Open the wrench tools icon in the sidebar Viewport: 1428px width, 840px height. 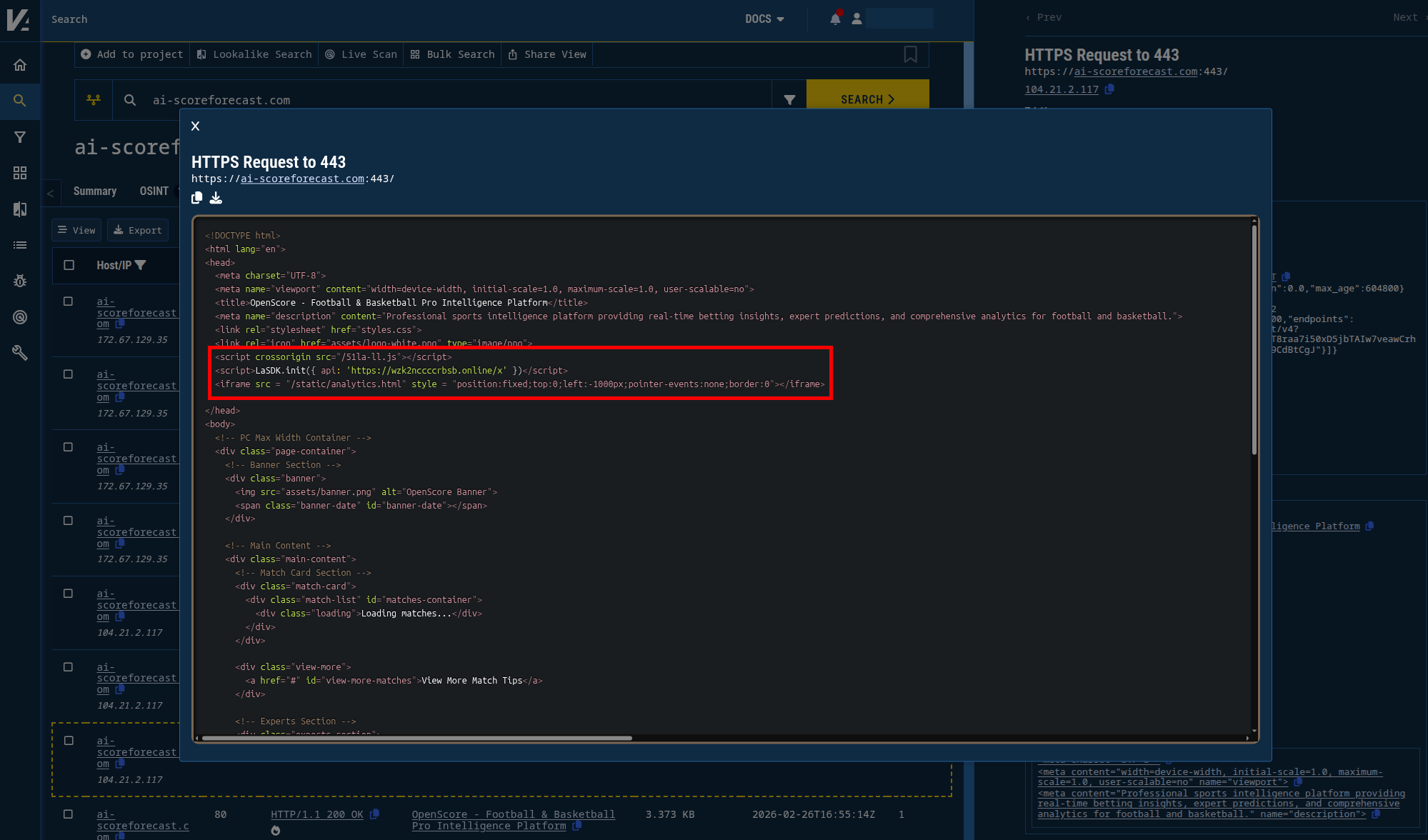(20, 352)
